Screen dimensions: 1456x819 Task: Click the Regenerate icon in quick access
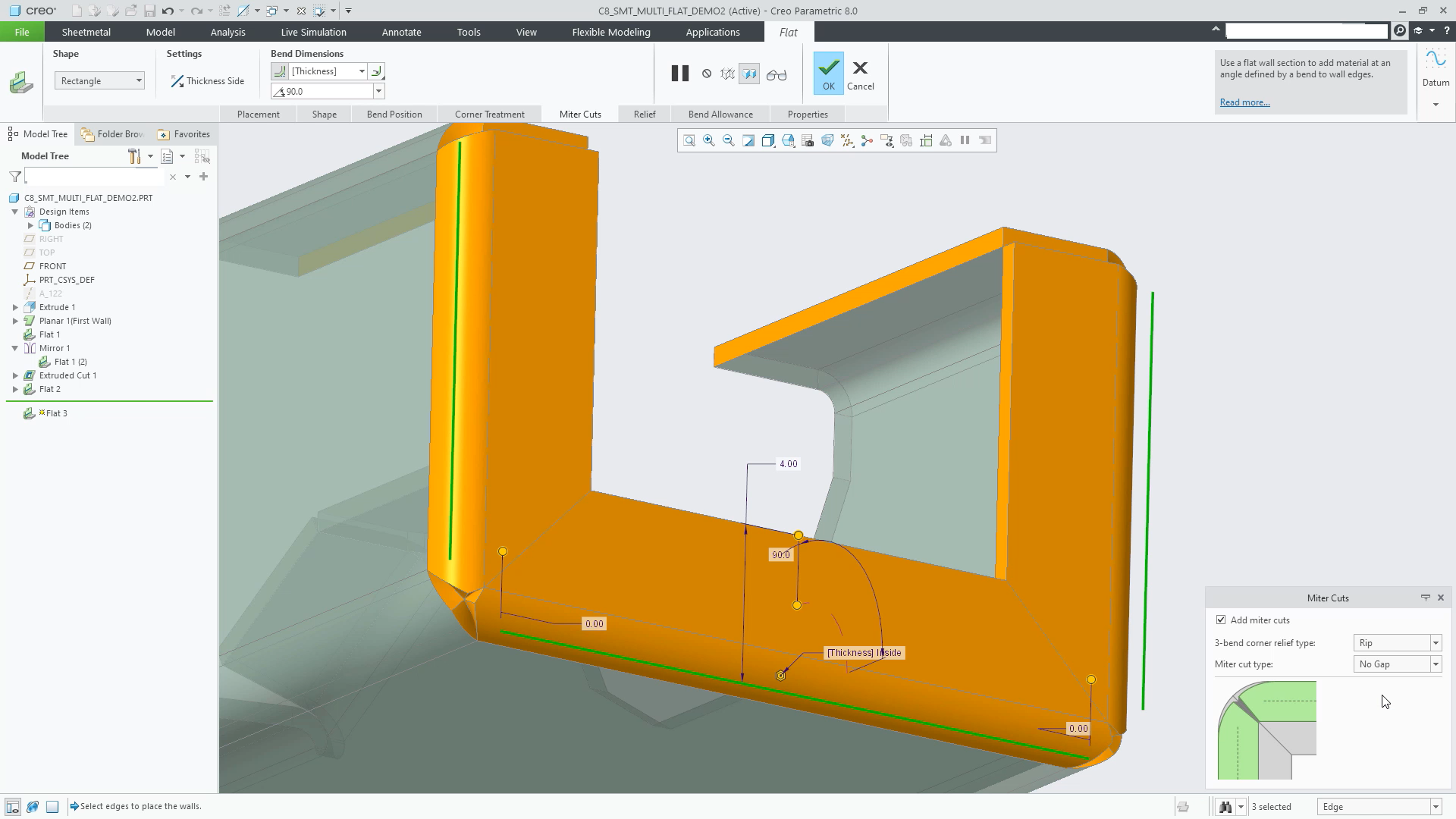tap(224, 11)
